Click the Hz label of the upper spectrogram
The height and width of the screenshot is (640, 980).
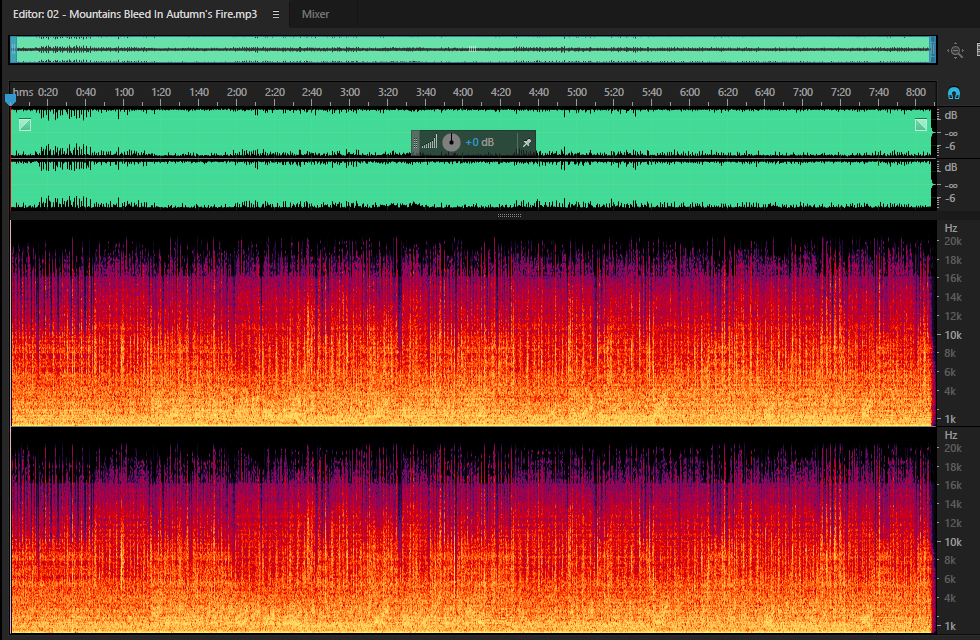point(951,229)
